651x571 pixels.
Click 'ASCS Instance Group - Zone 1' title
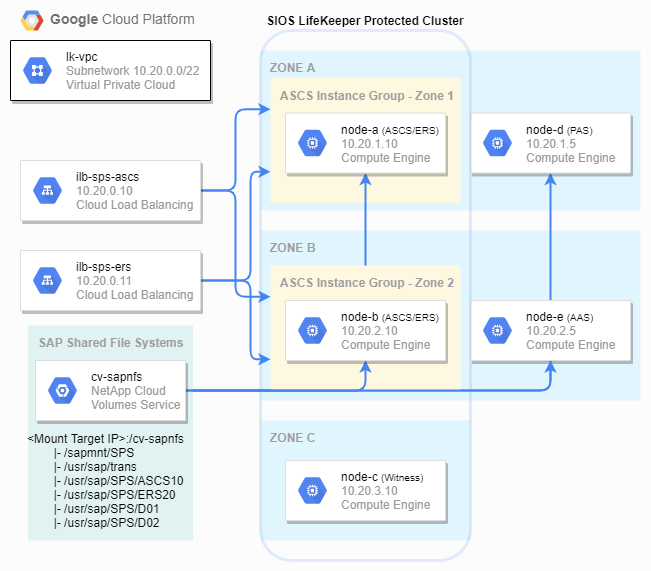(367, 96)
